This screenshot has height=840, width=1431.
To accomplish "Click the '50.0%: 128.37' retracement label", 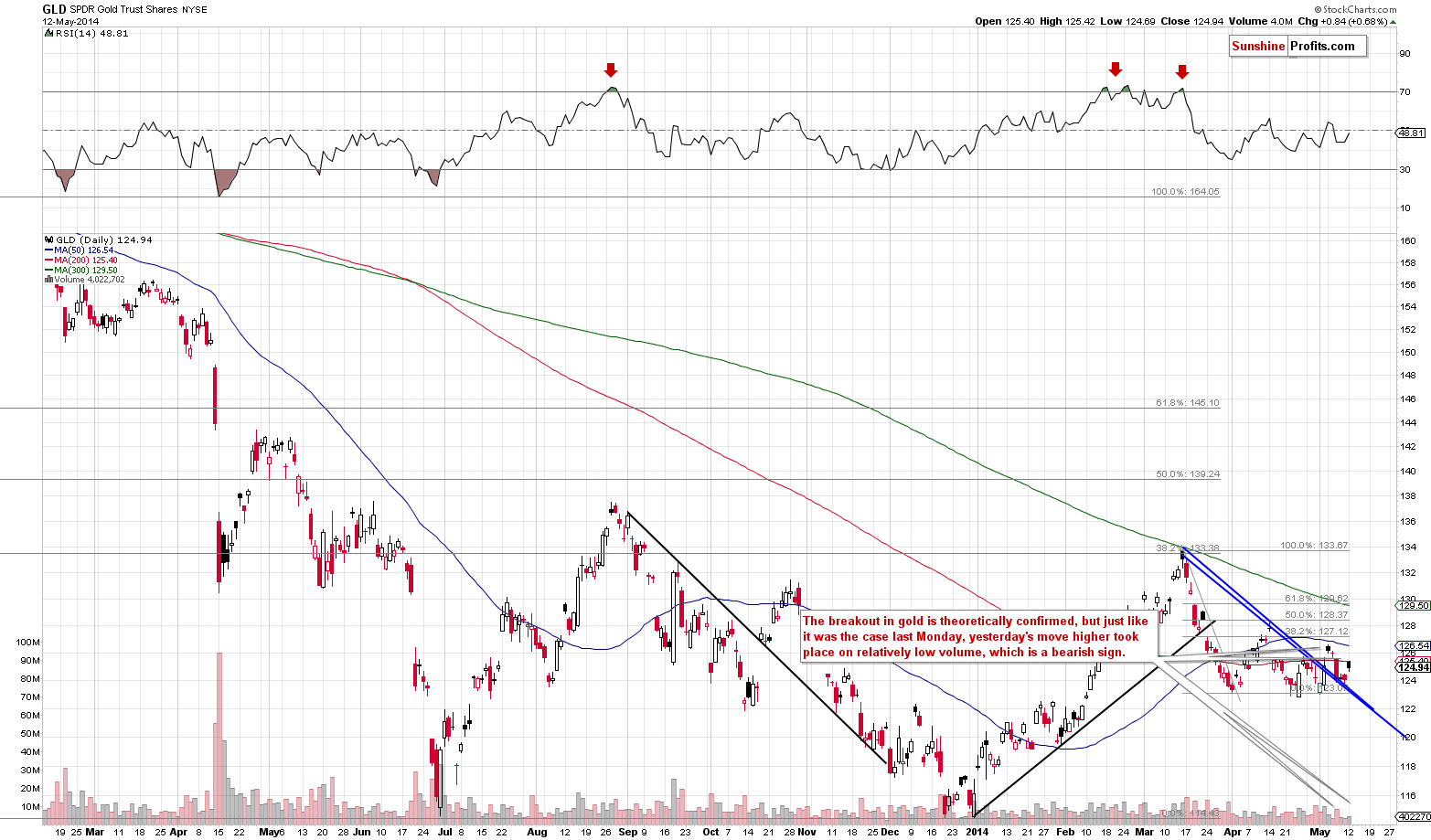I will 1317,615.
